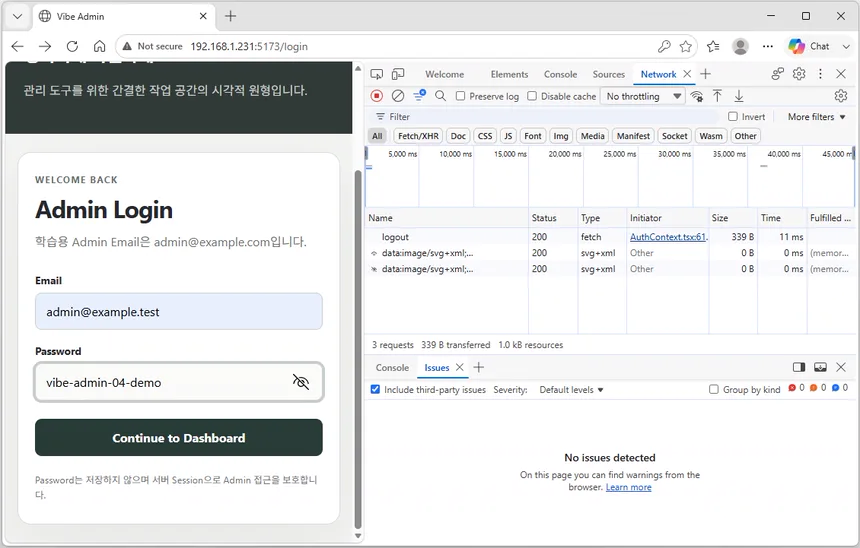Open network conditions wifi icon
The height and width of the screenshot is (548, 860).
pyautogui.click(x=697, y=97)
